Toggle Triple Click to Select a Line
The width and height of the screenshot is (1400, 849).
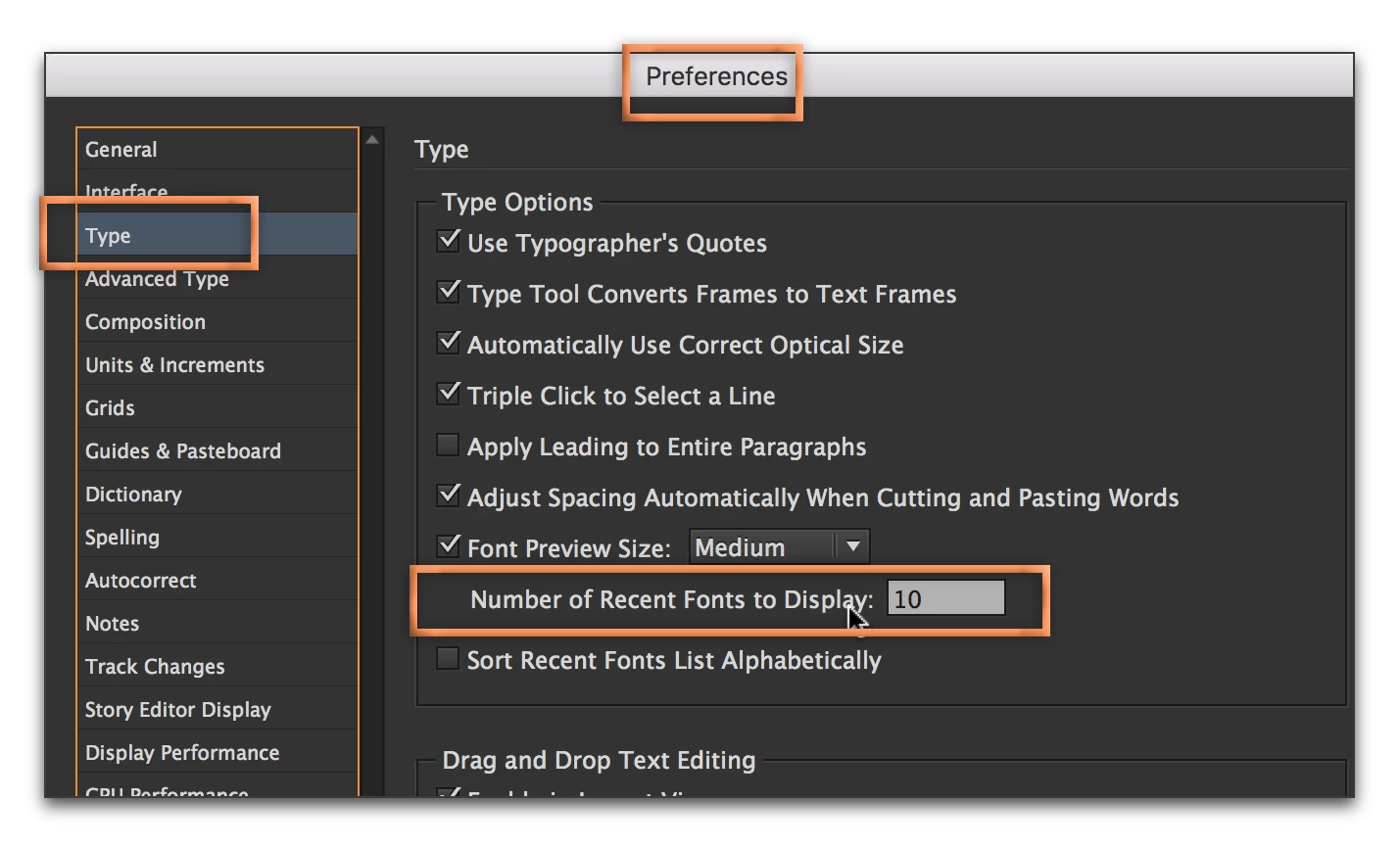pos(449,394)
